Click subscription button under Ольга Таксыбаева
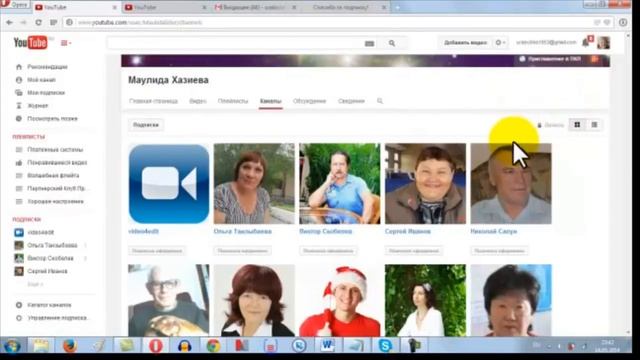This screenshot has width=640, height=360. click(242, 251)
